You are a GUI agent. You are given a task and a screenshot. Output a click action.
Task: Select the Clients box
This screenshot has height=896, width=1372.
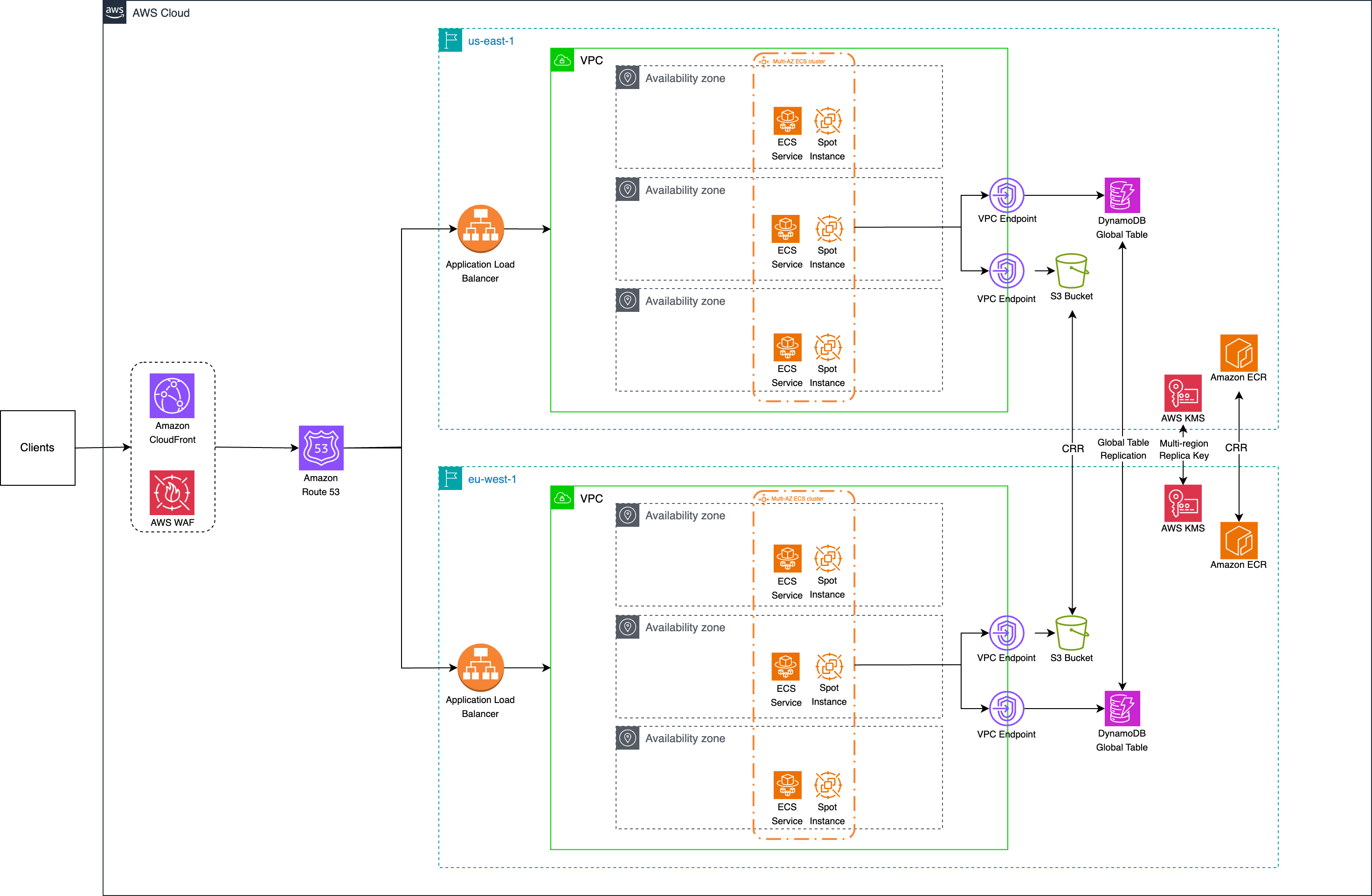(x=37, y=448)
